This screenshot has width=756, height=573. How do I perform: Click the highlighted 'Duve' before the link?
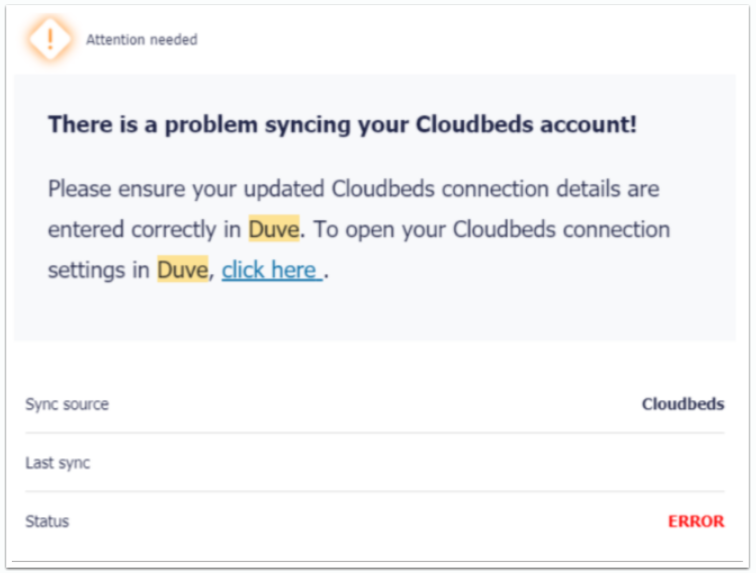[182, 270]
